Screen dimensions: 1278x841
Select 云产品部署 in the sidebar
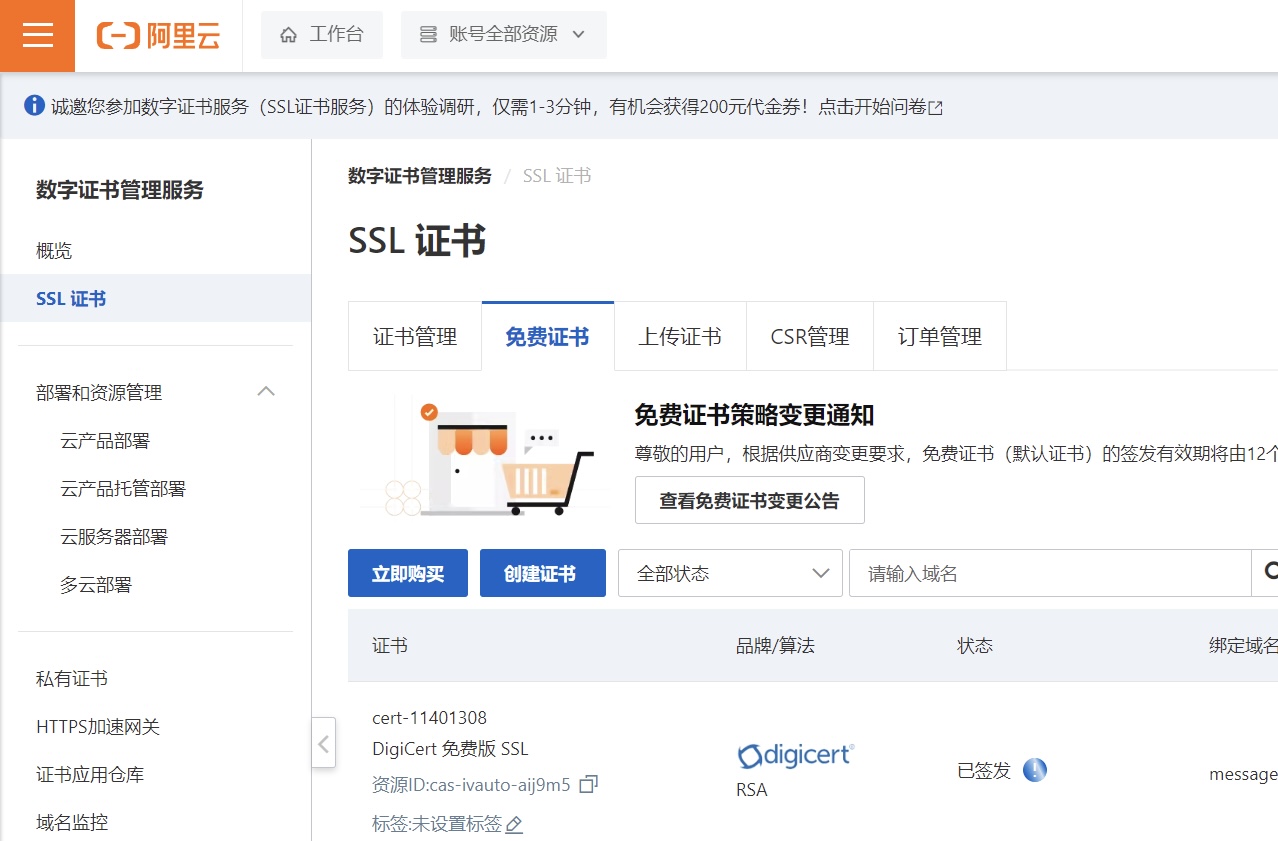coord(105,441)
